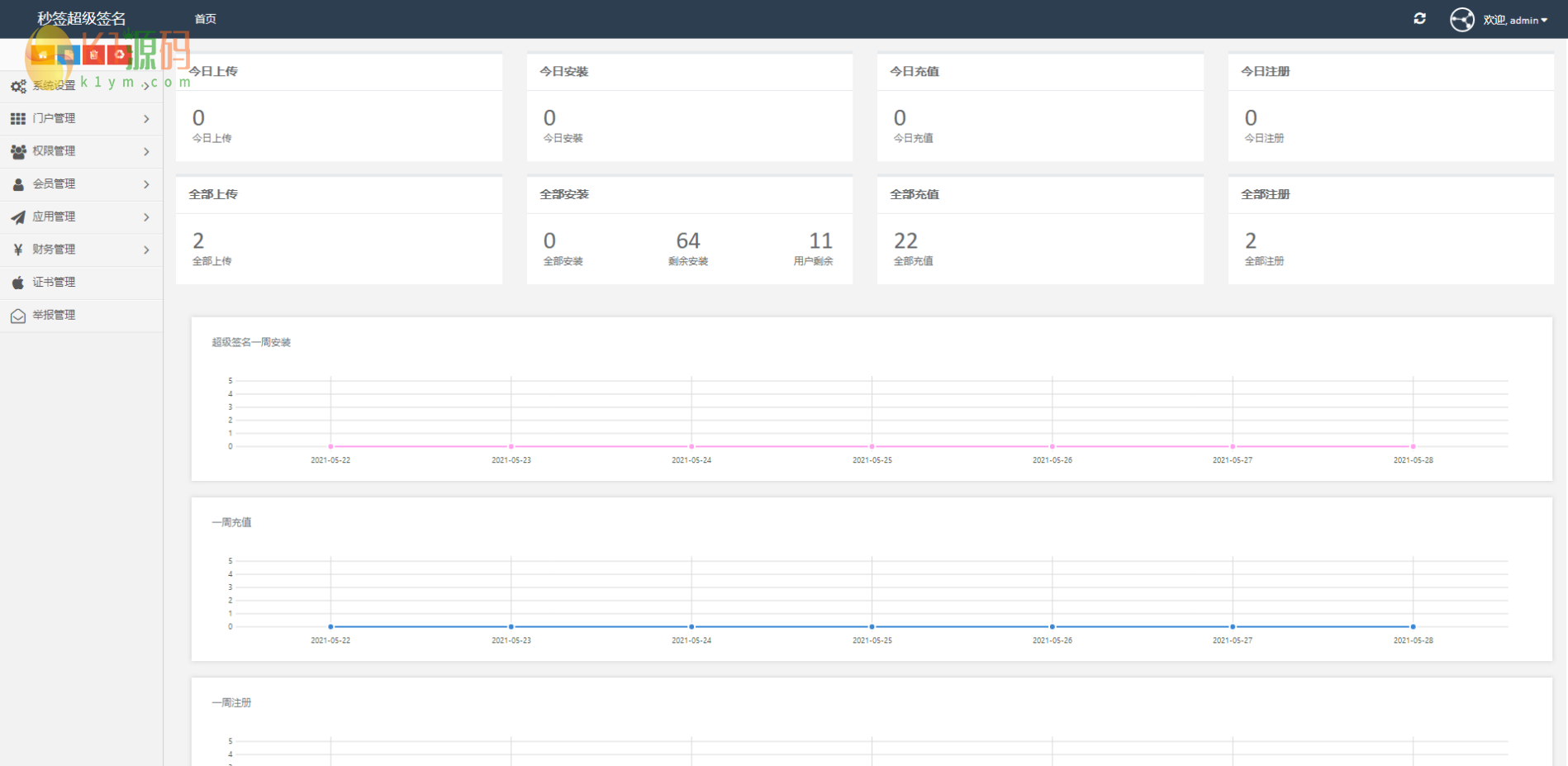Screen dimensions: 1568x766
Task: Open 门户管理 menu item
Action: [81, 119]
